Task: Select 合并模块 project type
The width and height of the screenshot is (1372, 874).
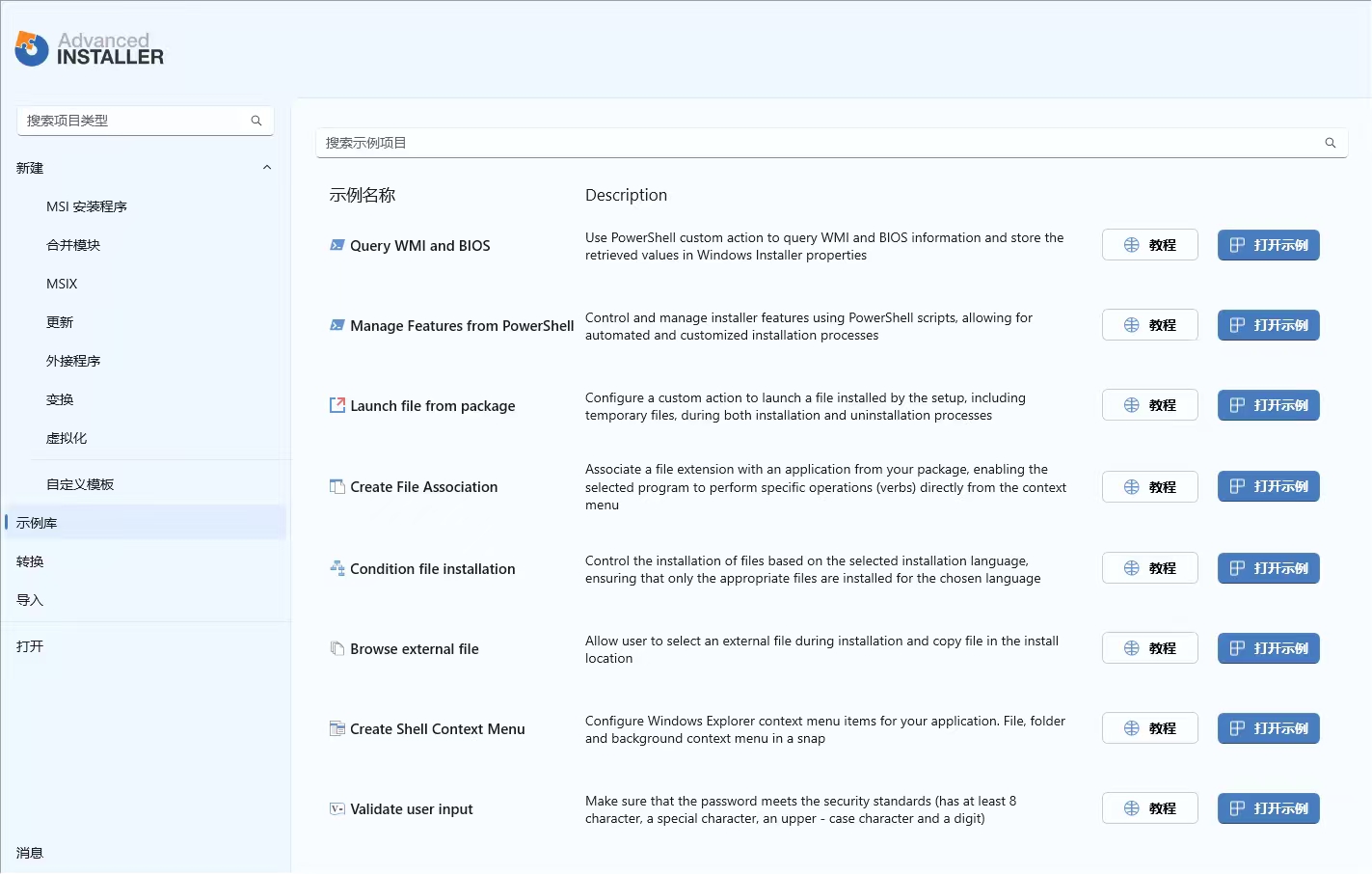Action: pyautogui.click(x=73, y=245)
